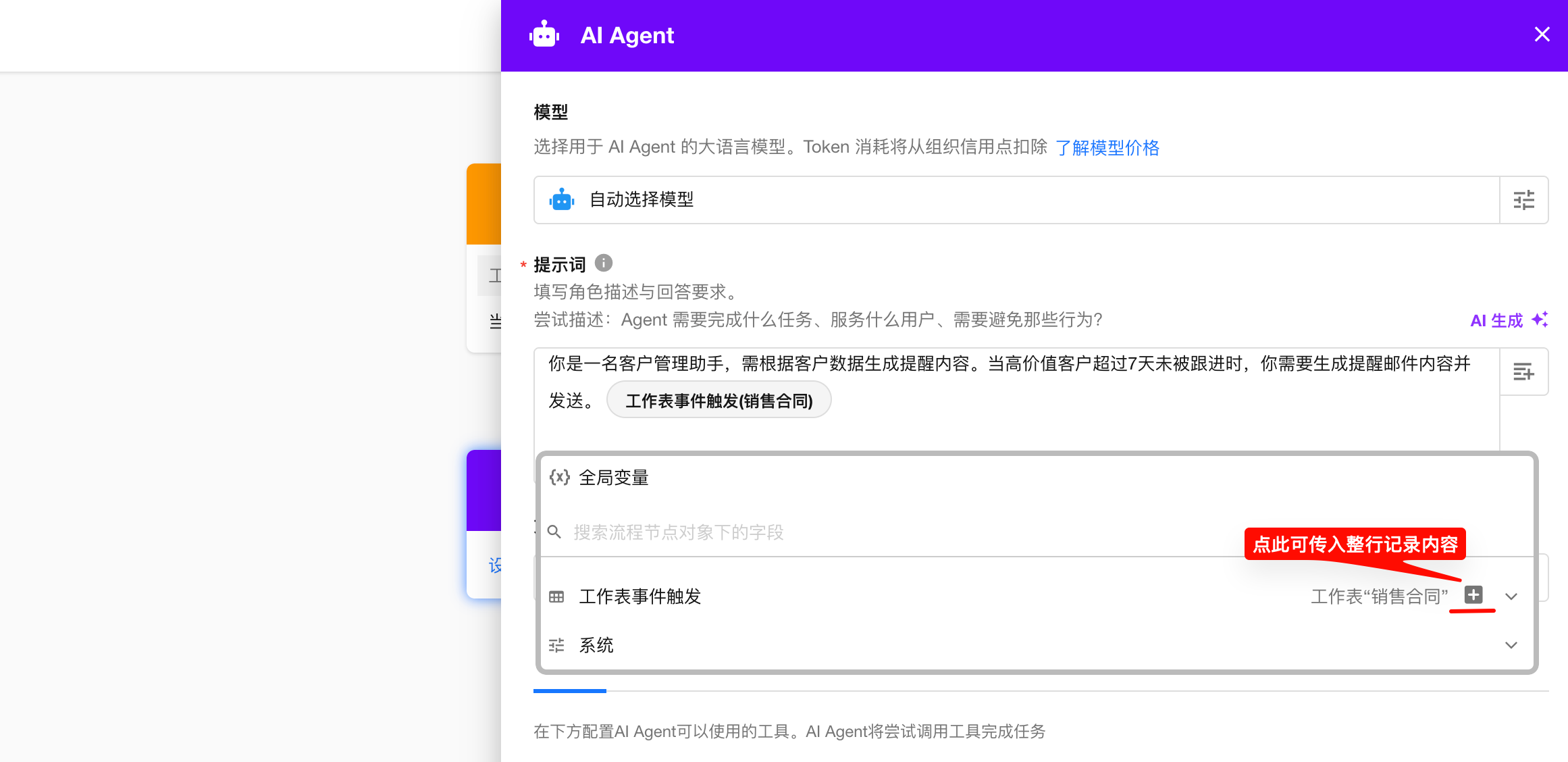Screen dimensions: 1568x762
Task: Select the 工作表事件触发 list item
Action: click(639, 596)
